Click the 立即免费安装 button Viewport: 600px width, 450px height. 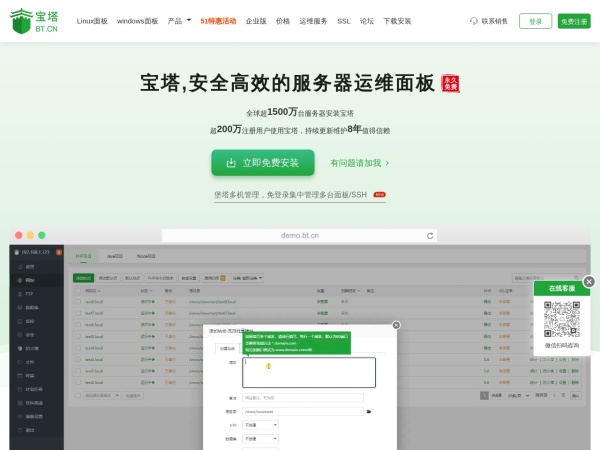click(263, 163)
